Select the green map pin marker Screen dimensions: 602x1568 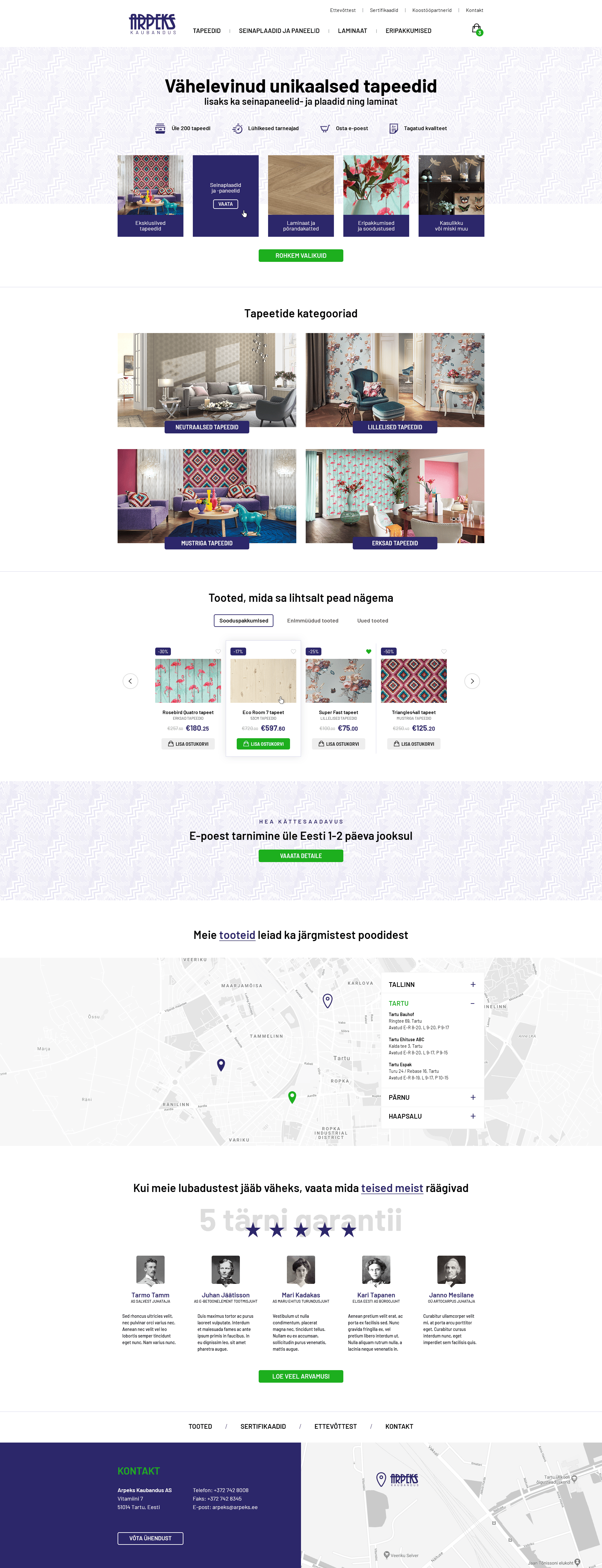[292, 1097]
